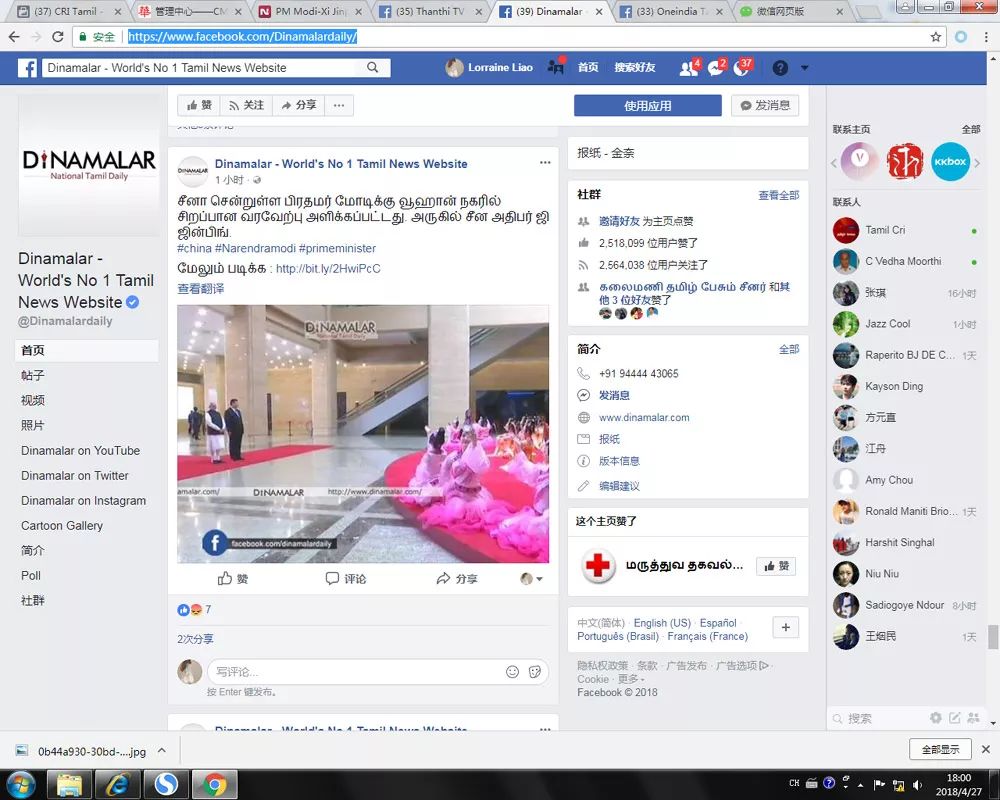The height and width of the screenshot is (800, 1000).
Task: Click 查看全部 in 社群 section
Action: pos(778,195)
